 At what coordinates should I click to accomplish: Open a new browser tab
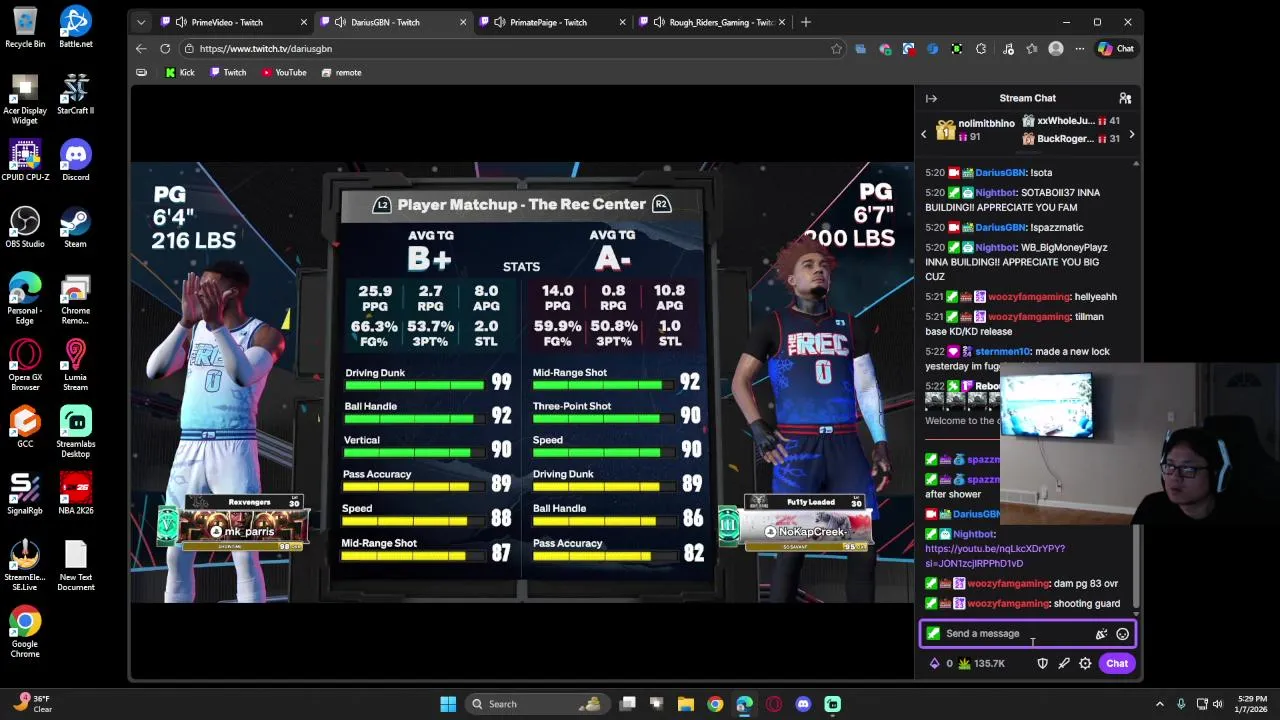(x=805, y=22)
